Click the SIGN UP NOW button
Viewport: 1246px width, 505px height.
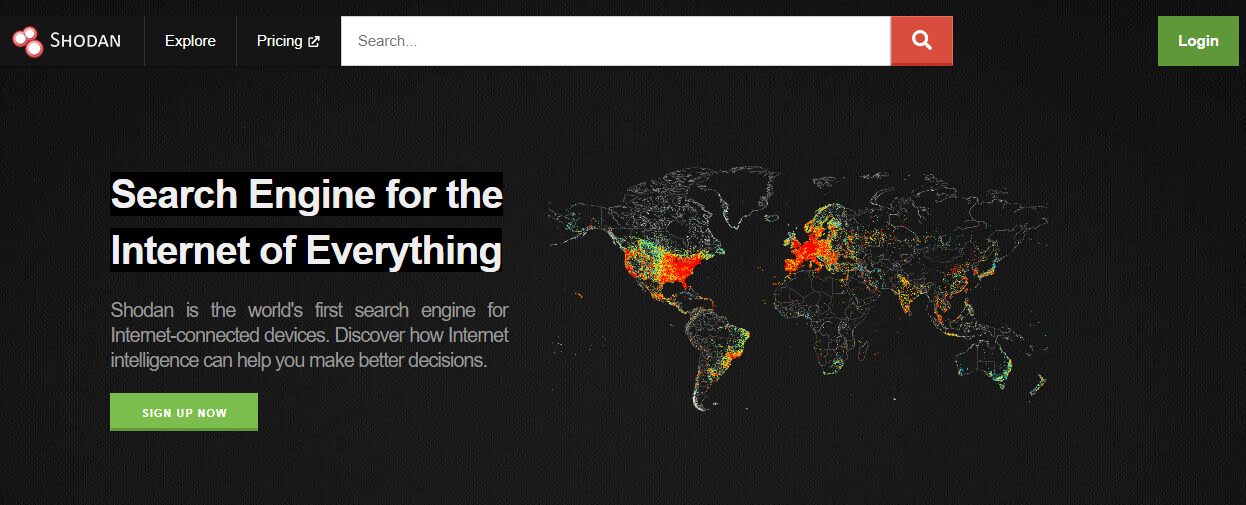[184, 412]
